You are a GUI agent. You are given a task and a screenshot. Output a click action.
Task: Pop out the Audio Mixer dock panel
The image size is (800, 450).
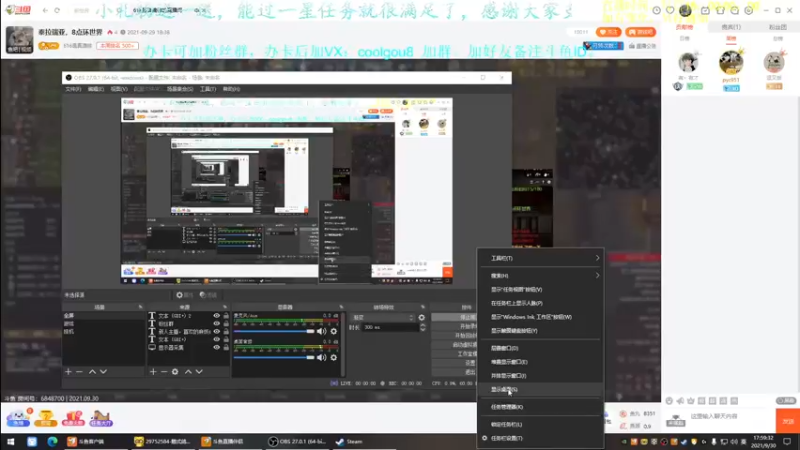point(341,307)
